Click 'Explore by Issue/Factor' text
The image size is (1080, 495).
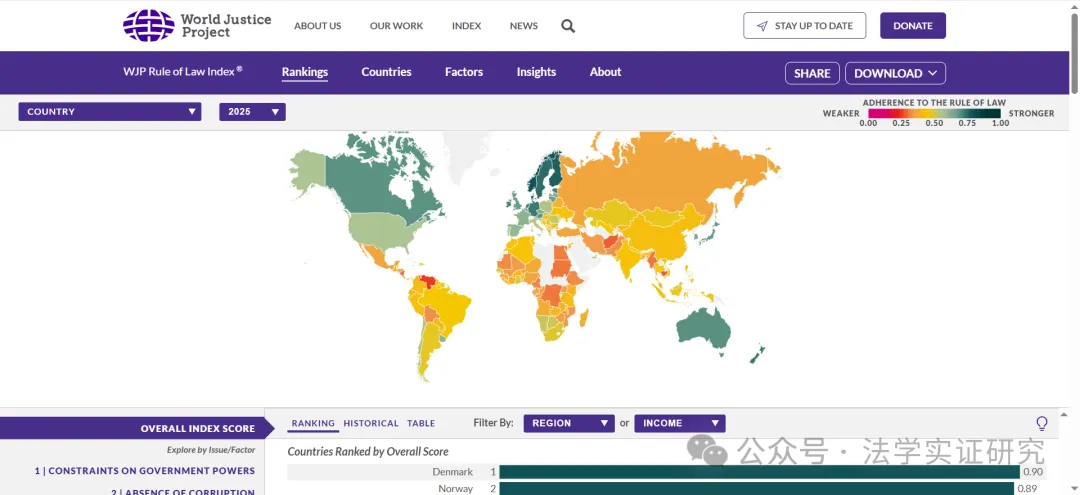[211, 450]
